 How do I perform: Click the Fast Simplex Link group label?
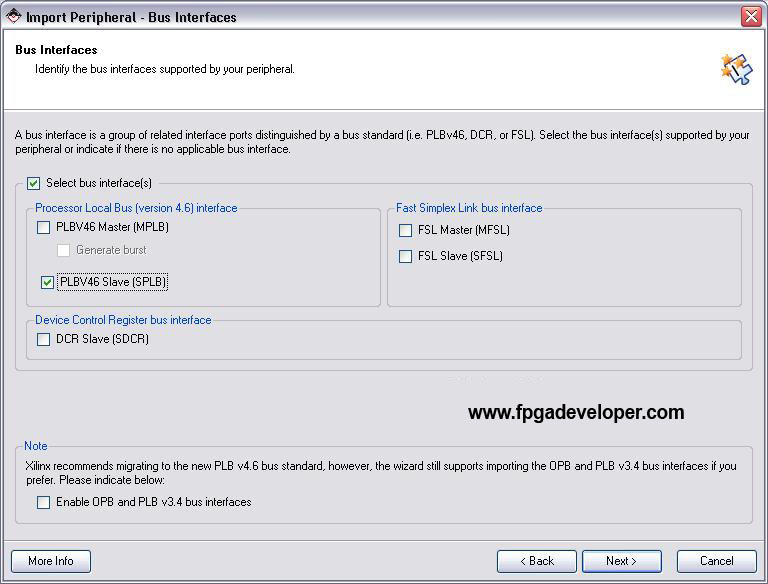tap(469, 208)
